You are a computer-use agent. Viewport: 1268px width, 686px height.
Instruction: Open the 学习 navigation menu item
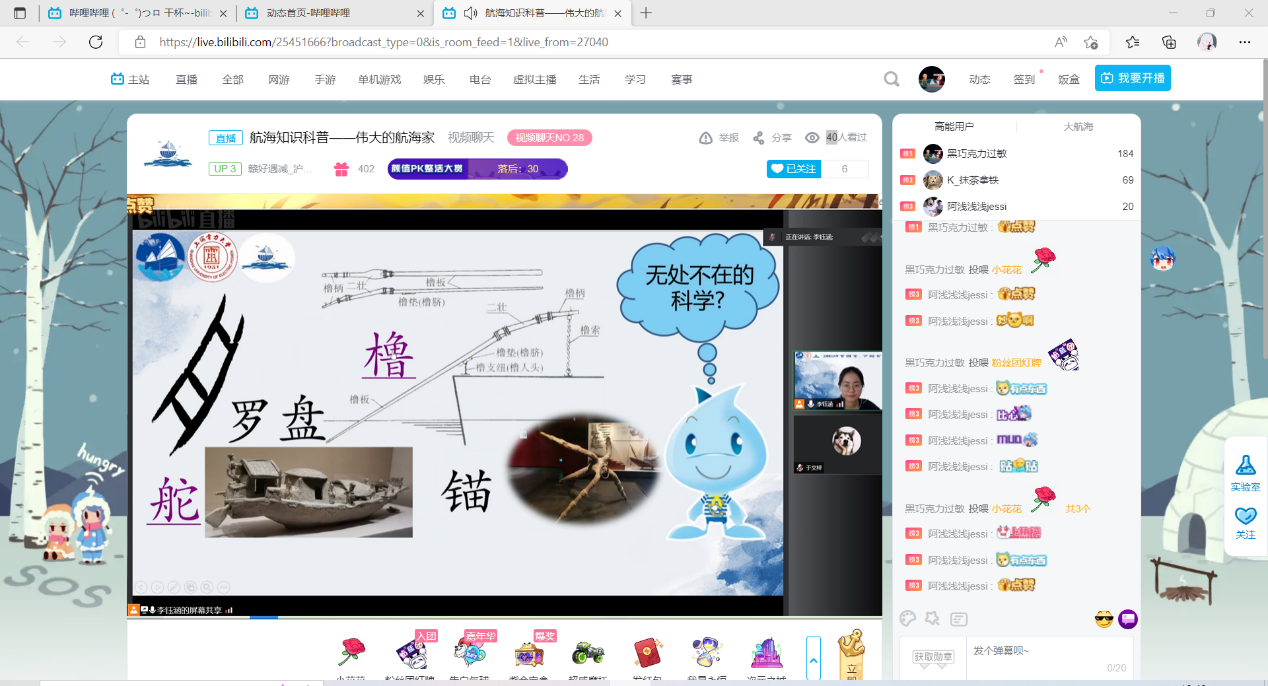tap(635, 79)
